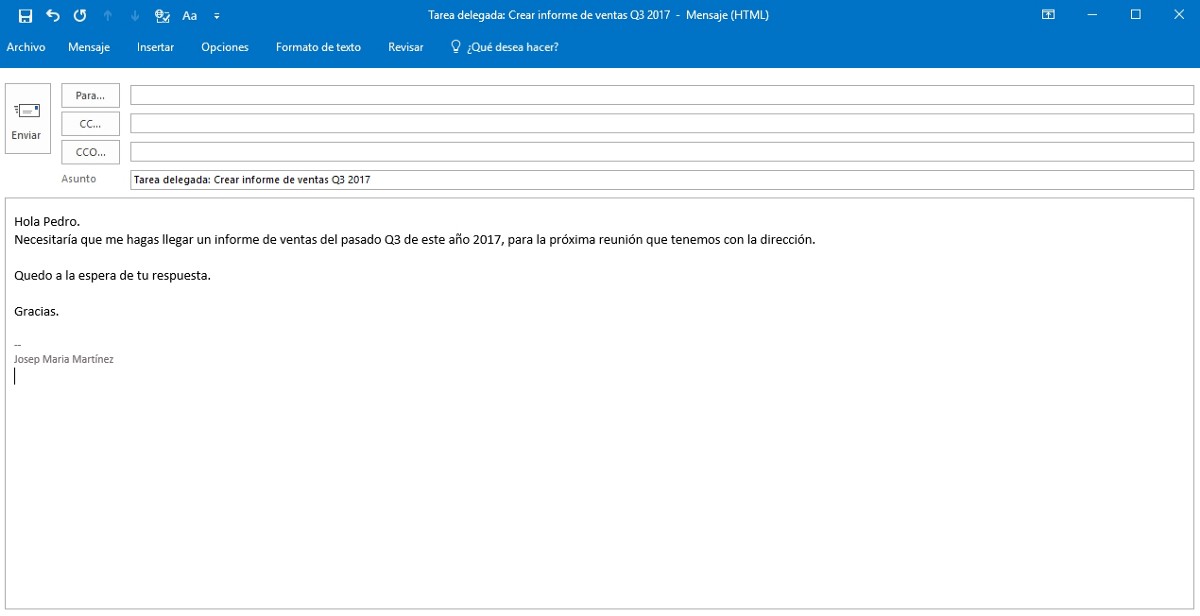Click the Aa text format icon
Viewport: 1200px width, 616px height.
point(190,15)
